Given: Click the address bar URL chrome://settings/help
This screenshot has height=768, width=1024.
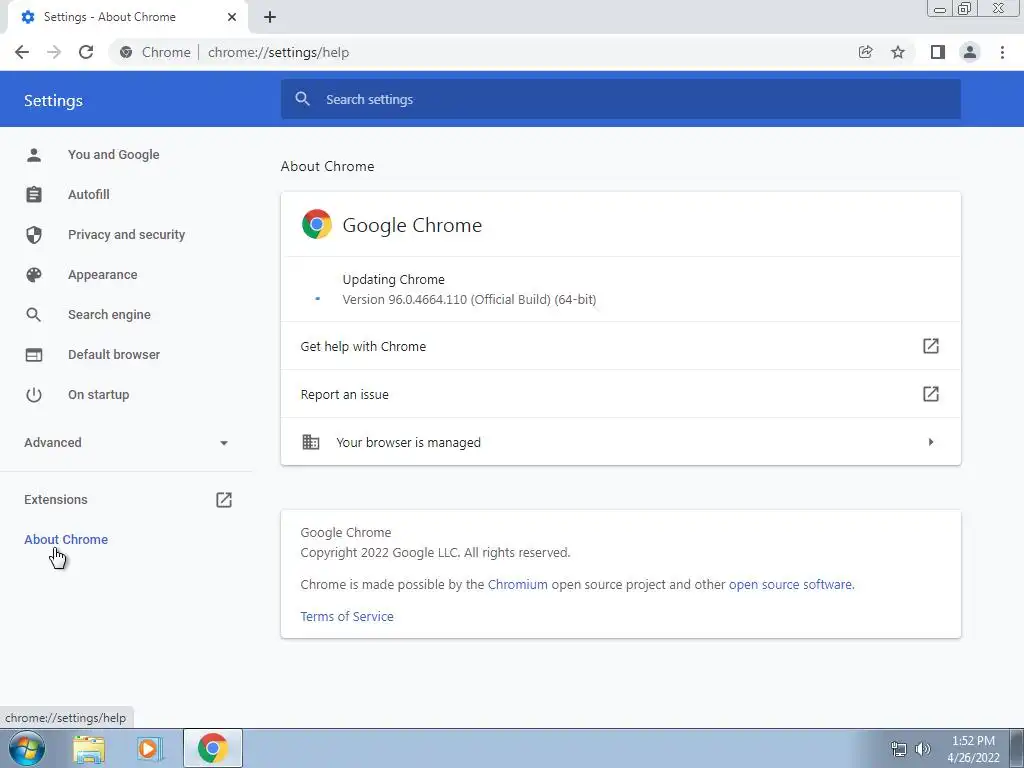Looking at the screenshot, I should (278, 52).
